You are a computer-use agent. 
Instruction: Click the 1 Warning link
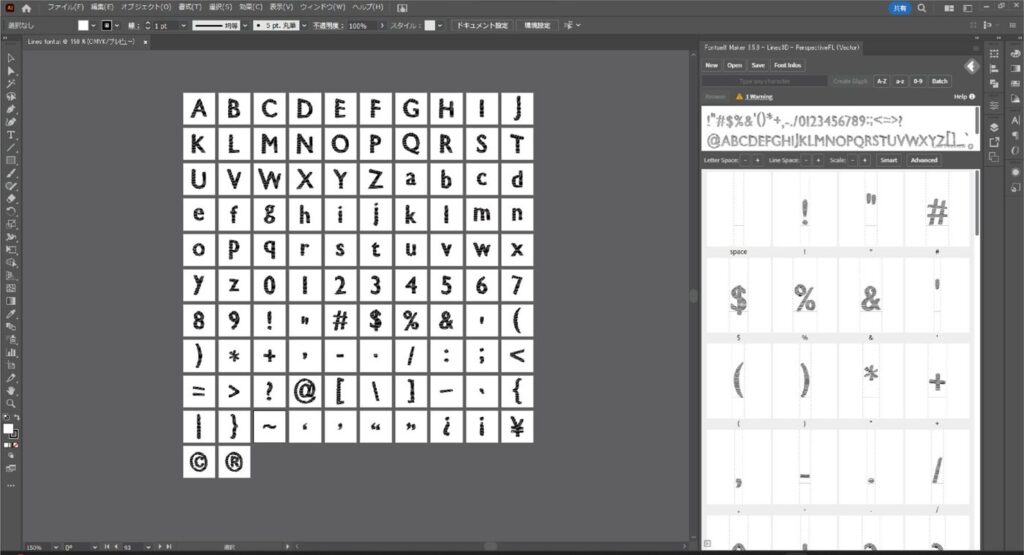coord(759,97)
